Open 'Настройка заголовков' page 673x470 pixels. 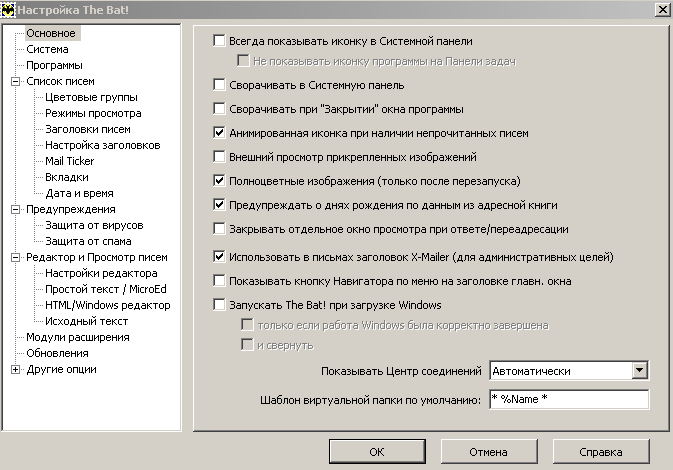tap(103, 145)
